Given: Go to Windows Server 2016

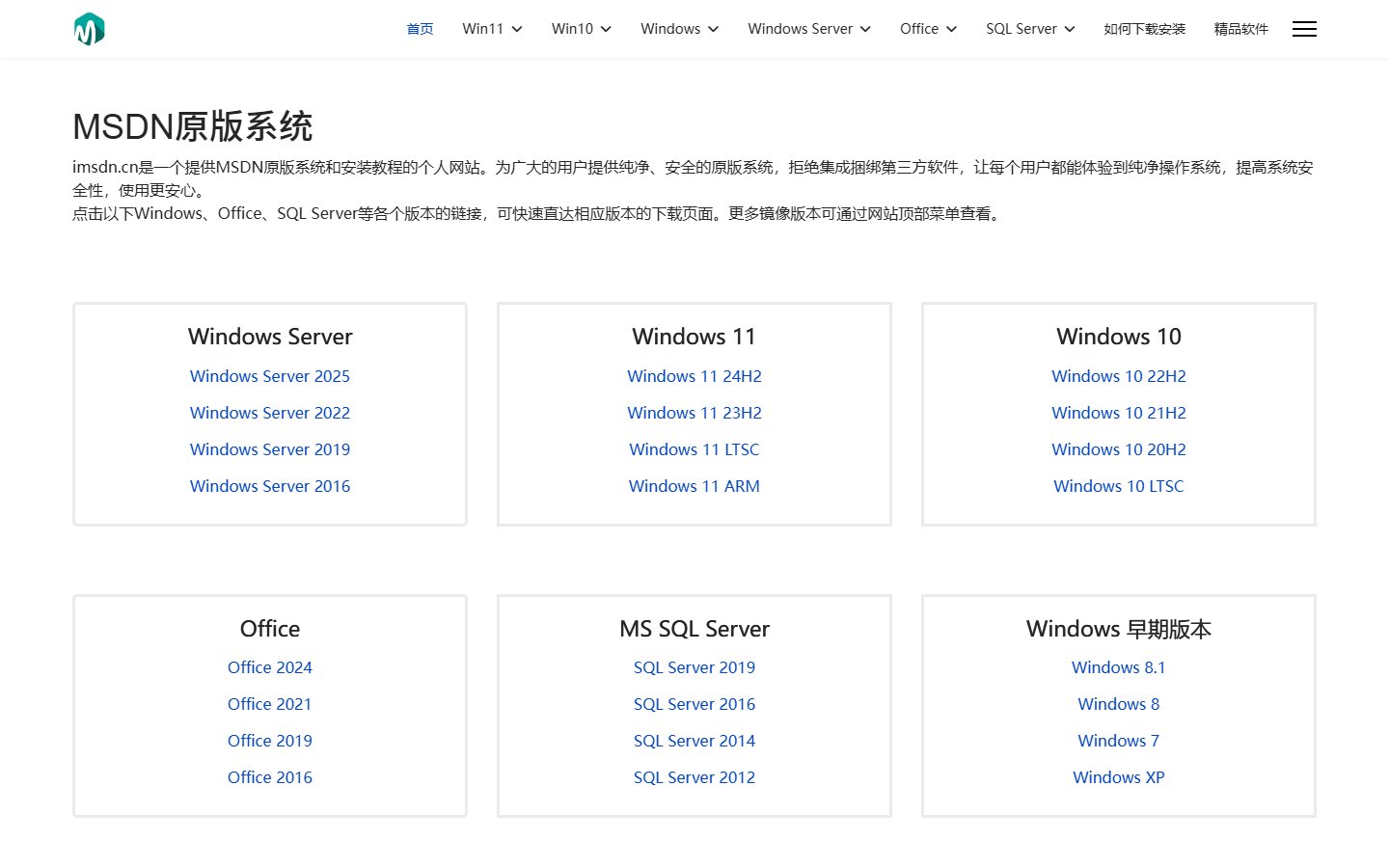Looking at the screenshot, I should click(x=270, y=486).
